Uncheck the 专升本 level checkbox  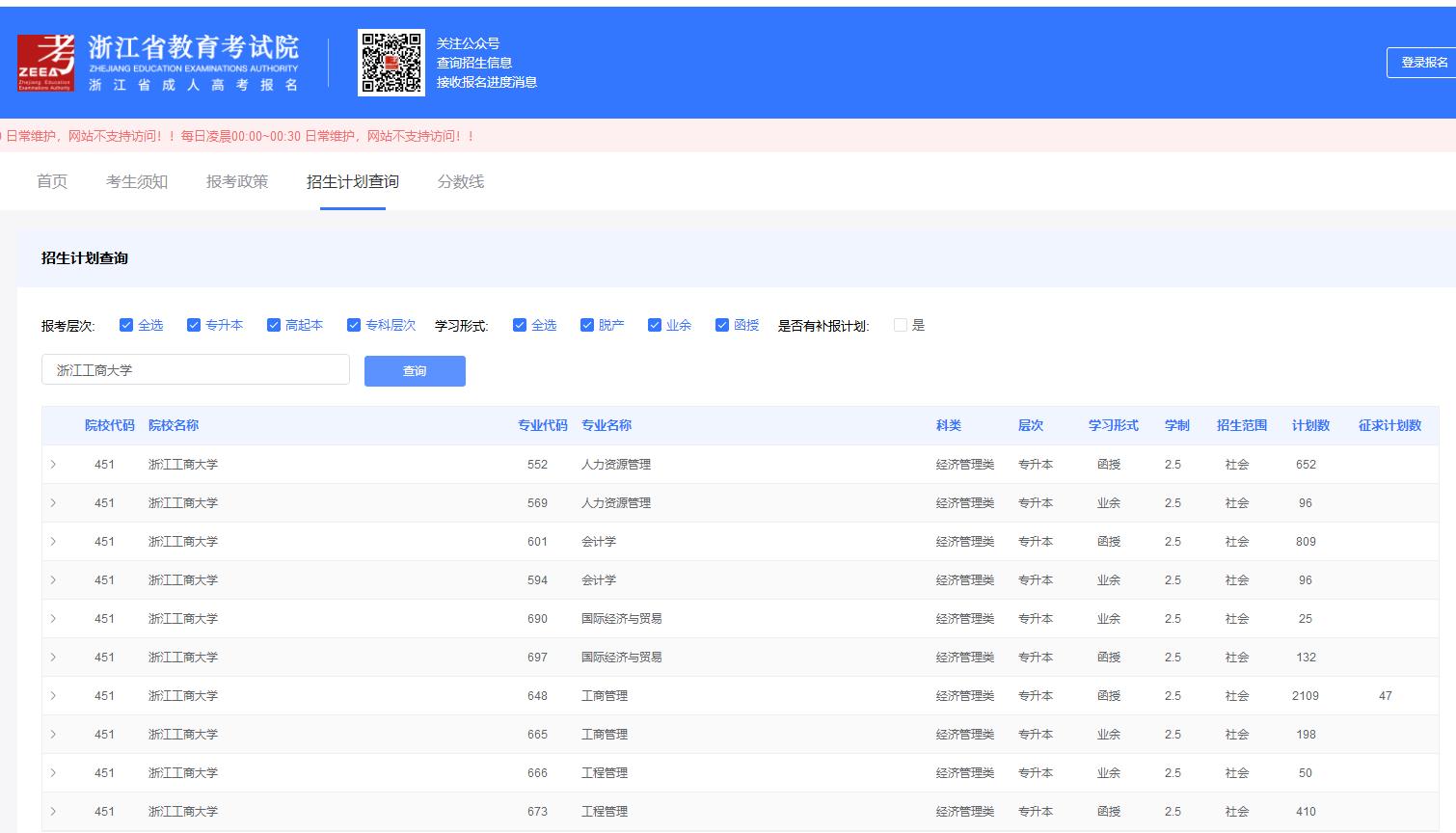pos(194,325)
